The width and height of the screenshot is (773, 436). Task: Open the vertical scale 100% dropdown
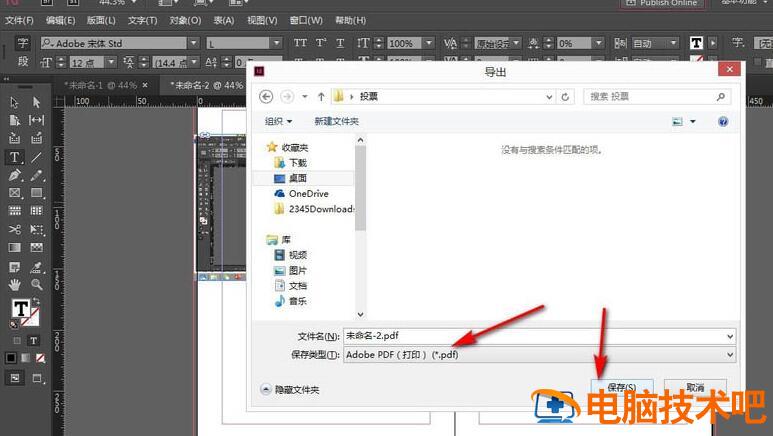tap(428, 43)
